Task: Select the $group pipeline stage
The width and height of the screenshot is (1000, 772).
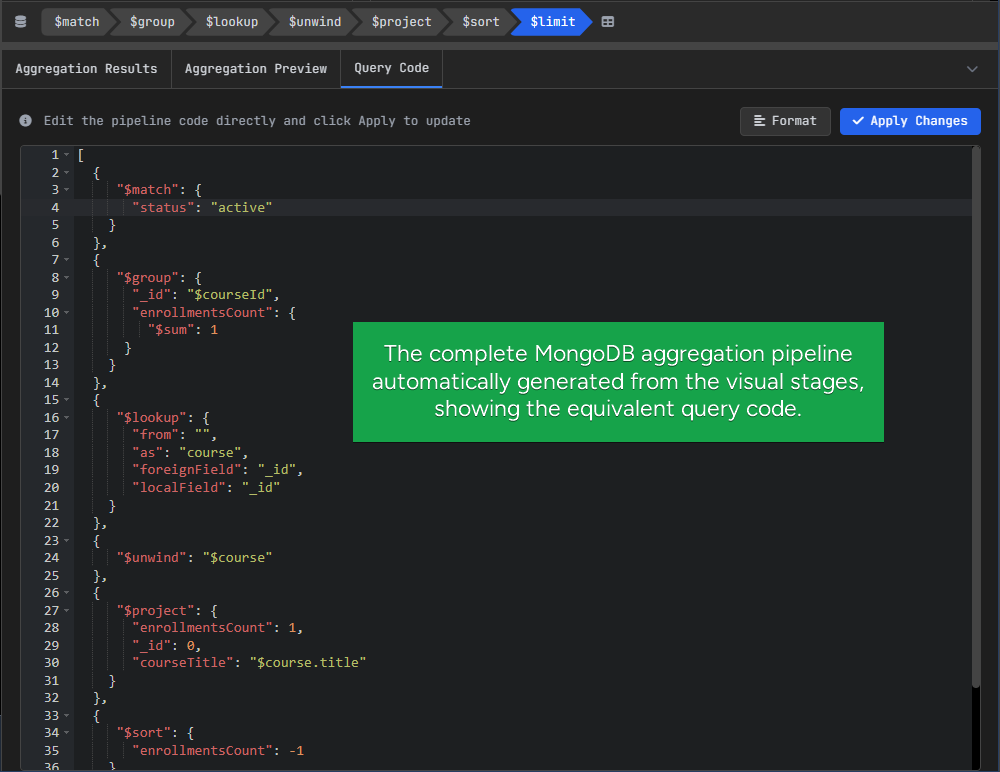Action: 152,22
